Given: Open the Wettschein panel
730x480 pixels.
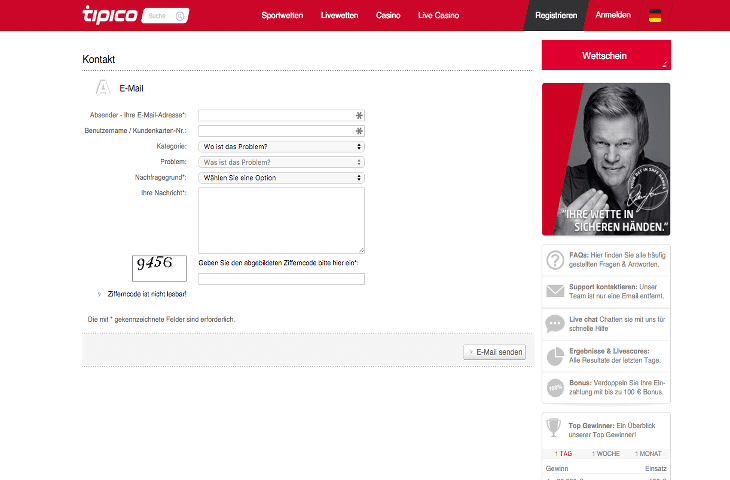Looking at the screenshot, I should click(606, 55).
